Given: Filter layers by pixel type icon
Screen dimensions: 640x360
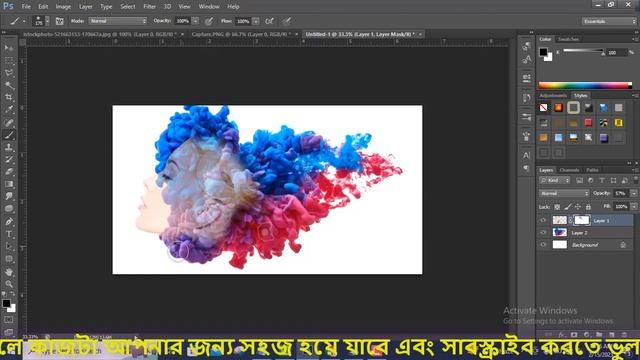Looking at the screenshot, I should [x=579, y=180].
